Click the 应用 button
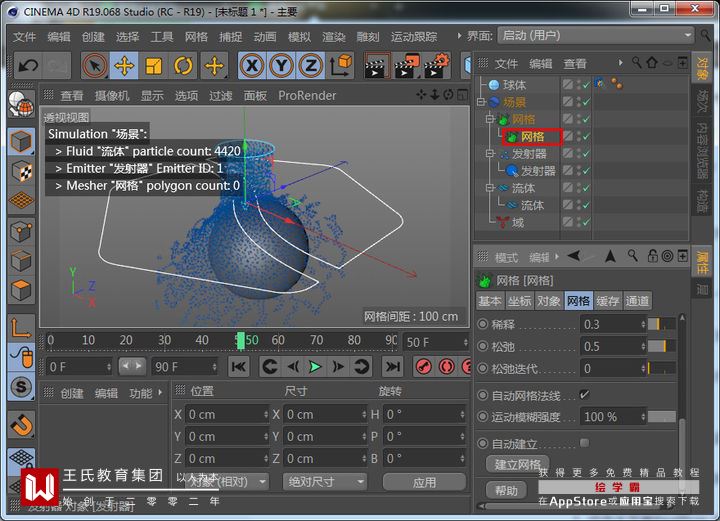720x521 pixels. tap(424, 482)
